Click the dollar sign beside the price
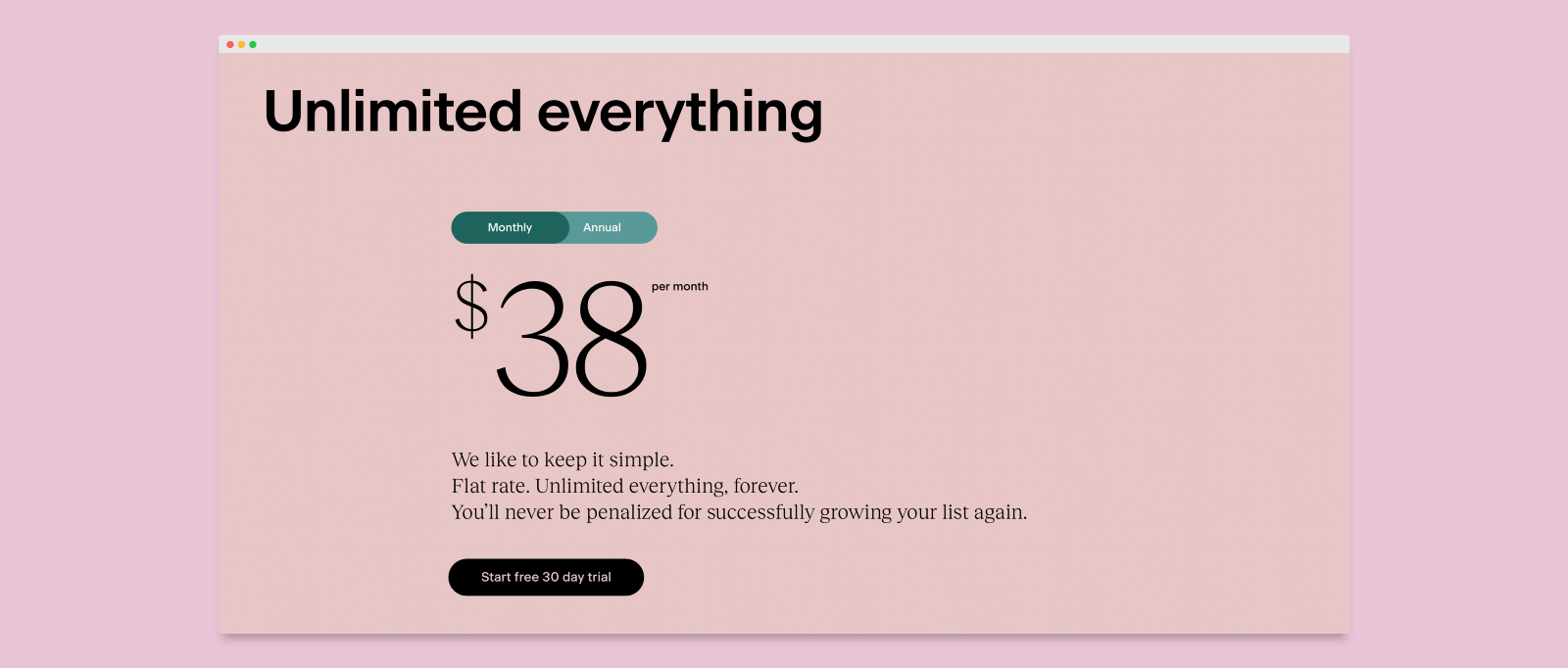Screen dimensions: 1568x668 [x=471, y=307]
